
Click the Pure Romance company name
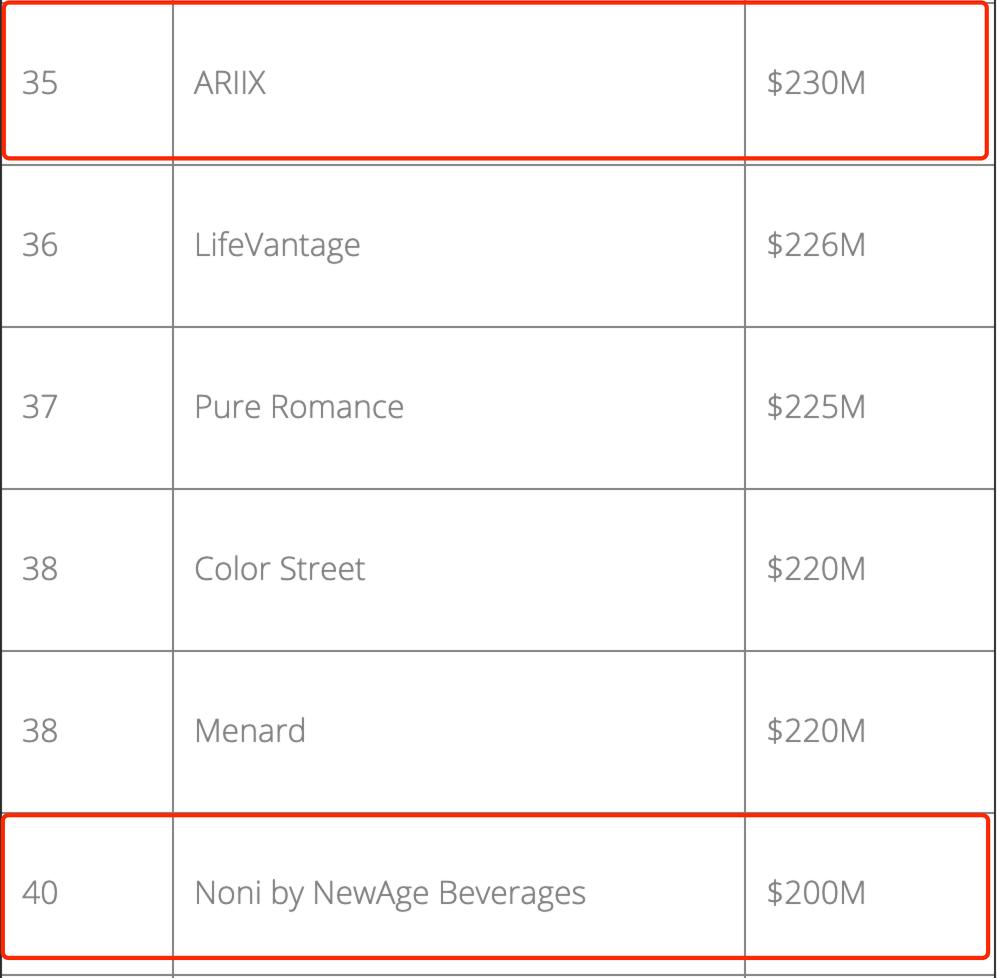pos(299,407)
